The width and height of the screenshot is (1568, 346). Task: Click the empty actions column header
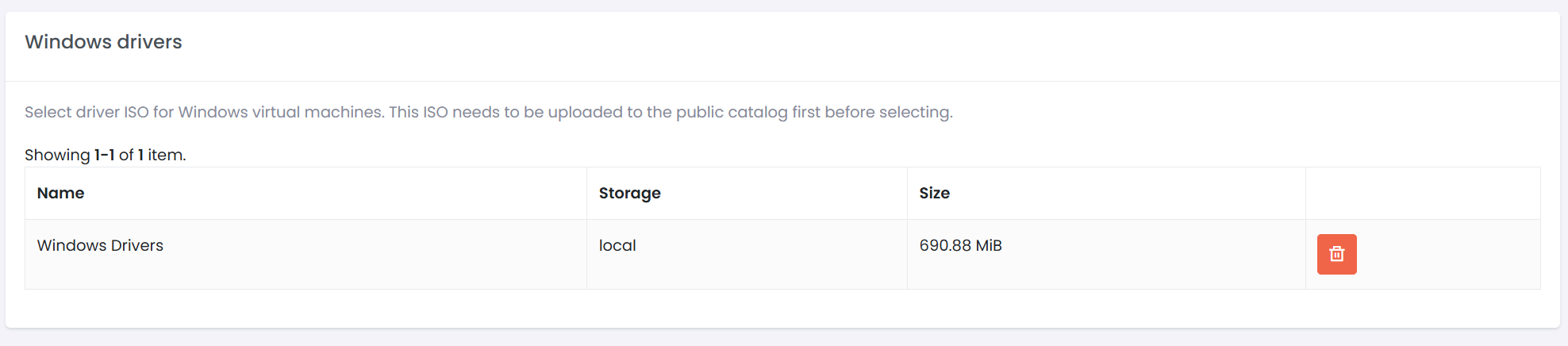1423,193
